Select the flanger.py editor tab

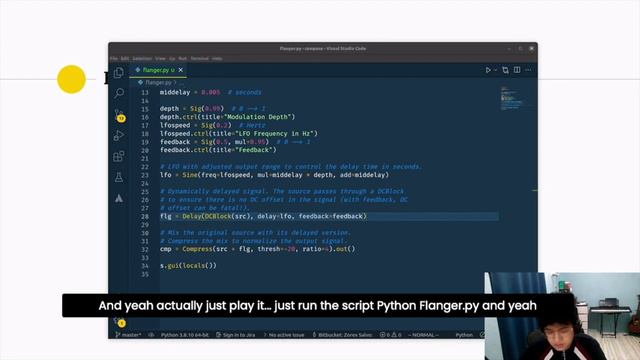(x=158, y=70)
